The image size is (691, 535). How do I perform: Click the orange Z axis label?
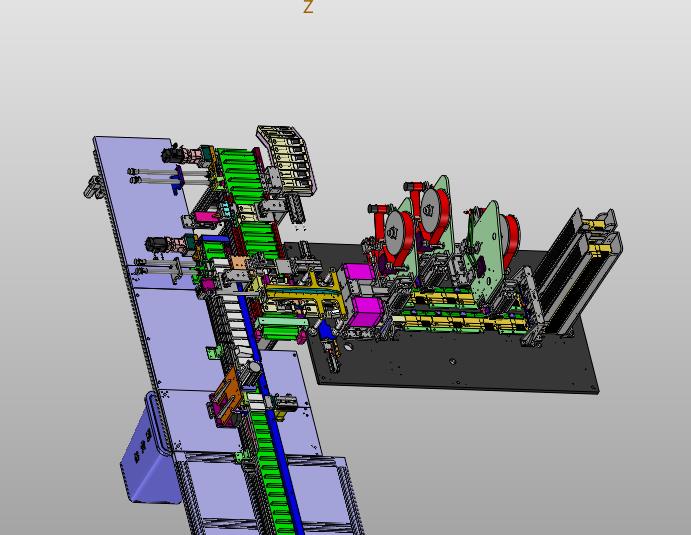point(308,7)
